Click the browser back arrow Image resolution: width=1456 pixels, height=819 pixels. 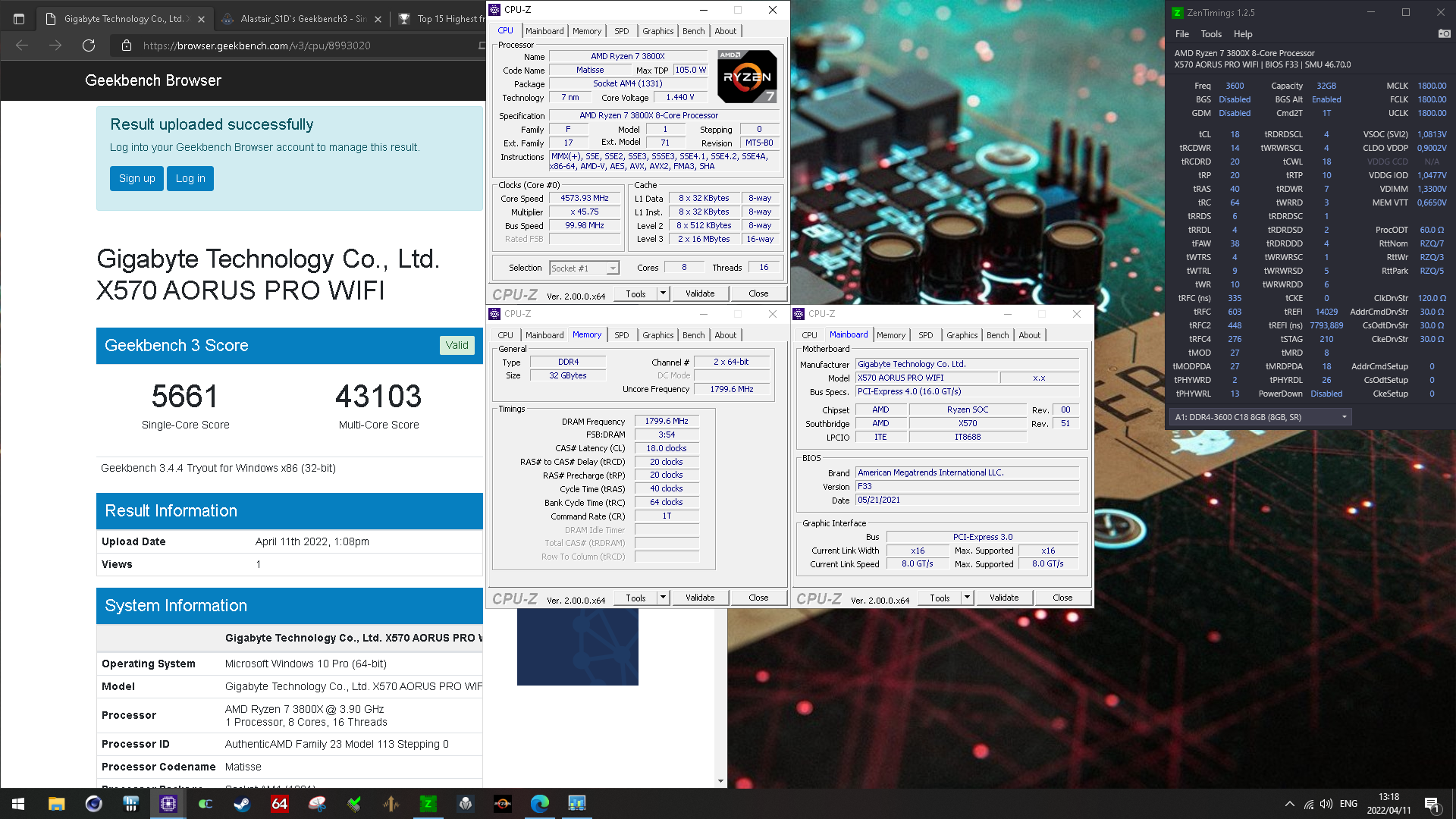tap(22, 45)
